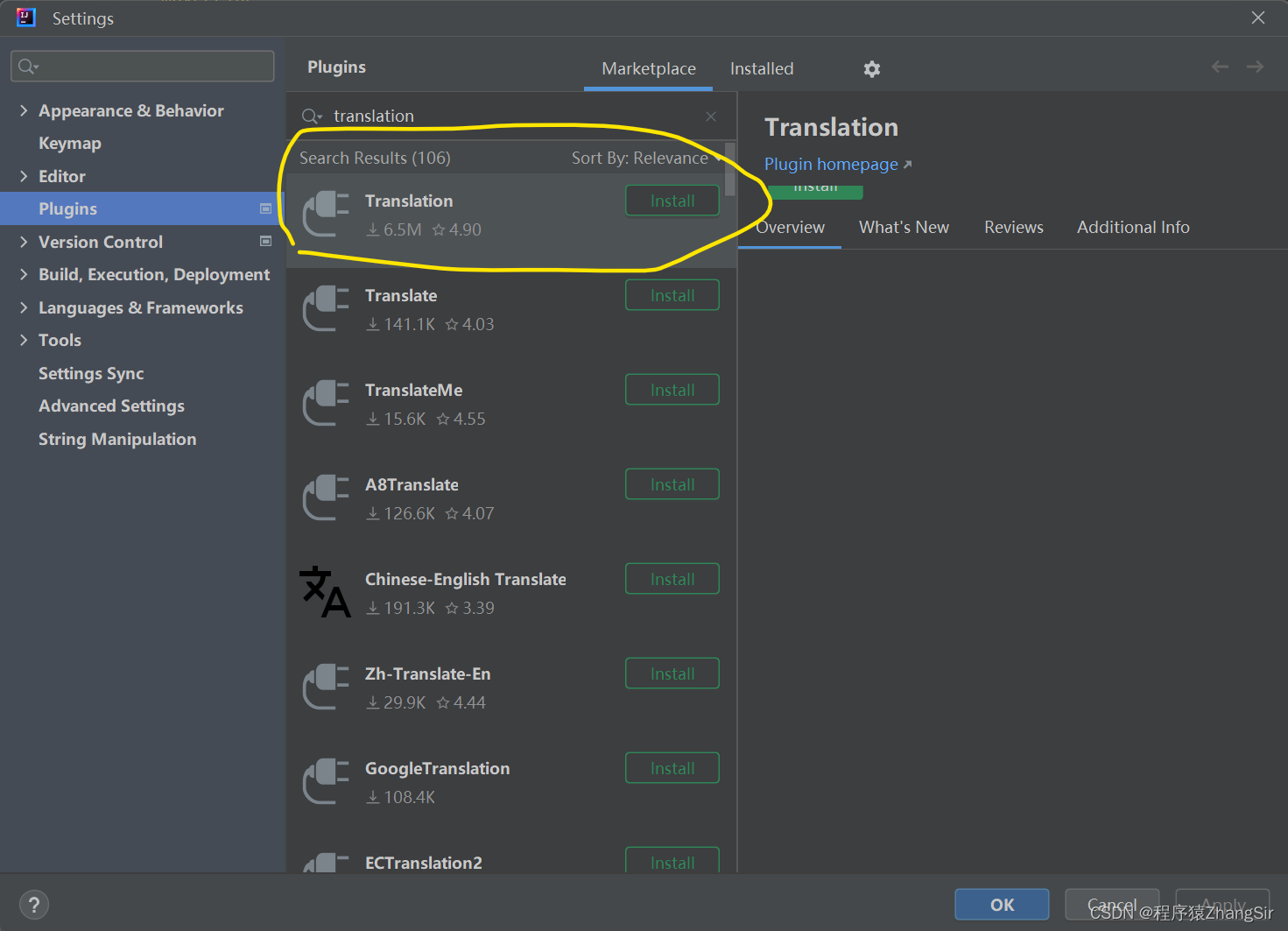Install the TranslateMe plugin

672,390
